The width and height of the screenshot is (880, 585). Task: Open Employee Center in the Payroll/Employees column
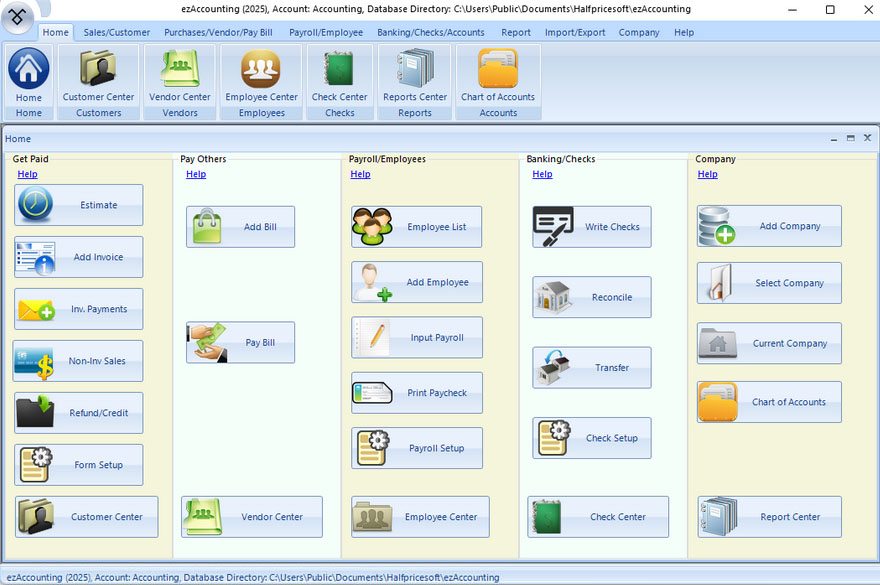[420, 517]
